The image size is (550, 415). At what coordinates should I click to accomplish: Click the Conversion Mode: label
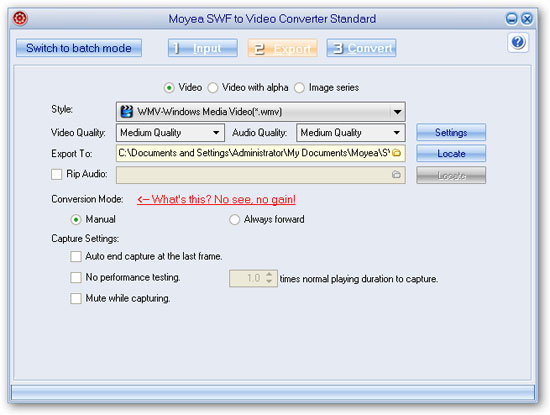pyautogui.click(x=87, y=199)
